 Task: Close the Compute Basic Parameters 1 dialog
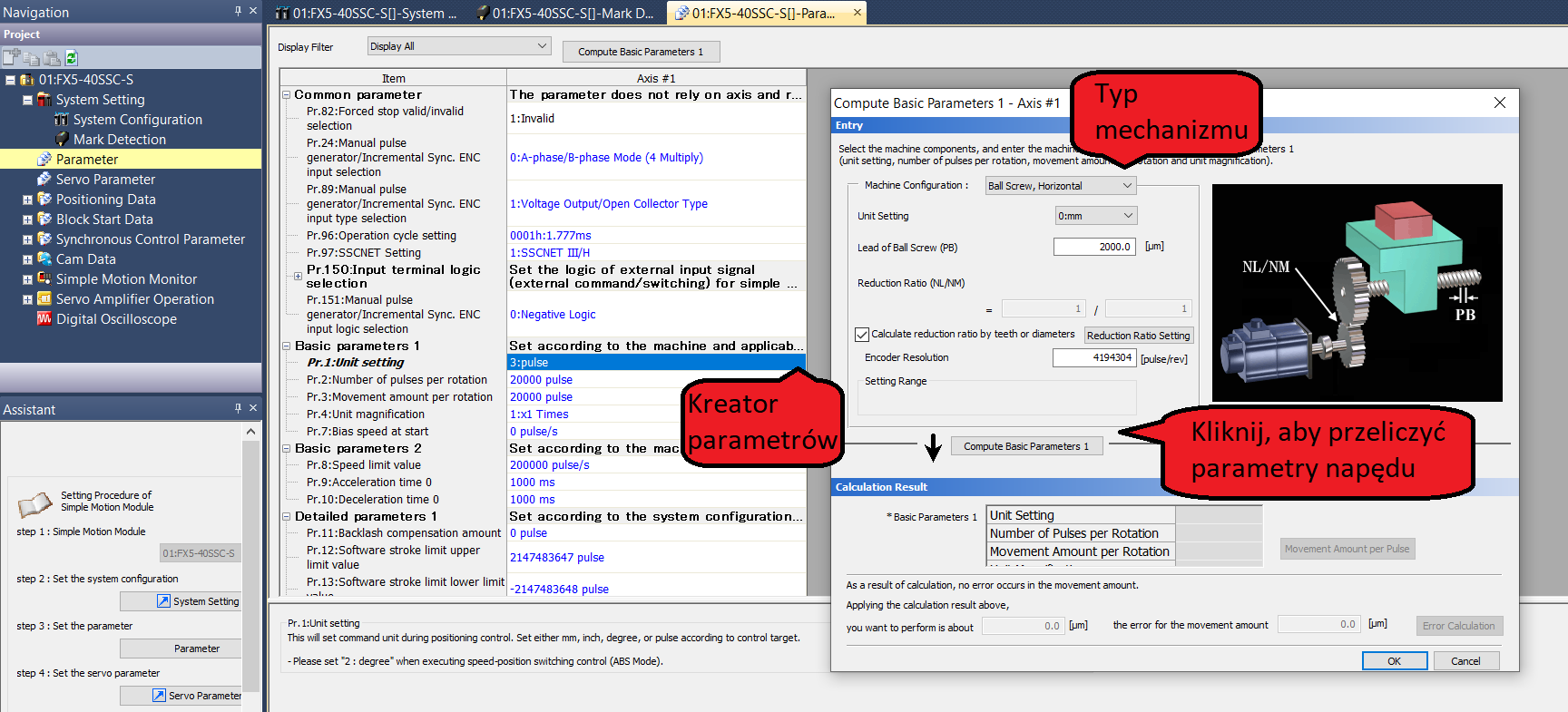1500,102
